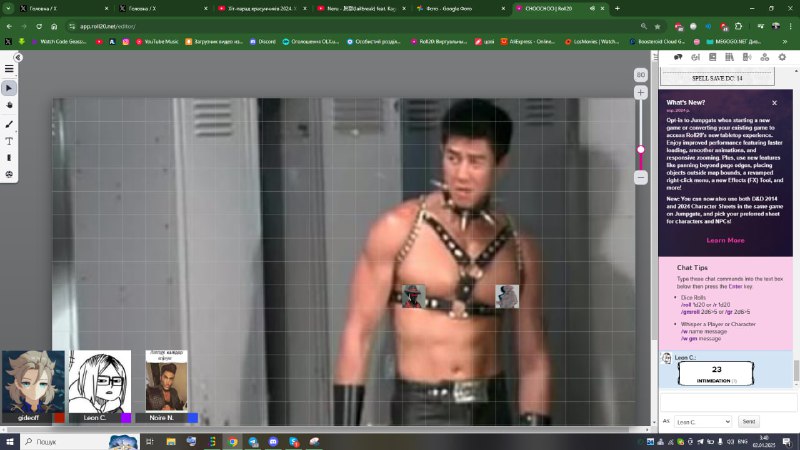The height and width of the screenshot is (450, 800).
Task: Zoom in with the plus button
Action: (641, 92)
